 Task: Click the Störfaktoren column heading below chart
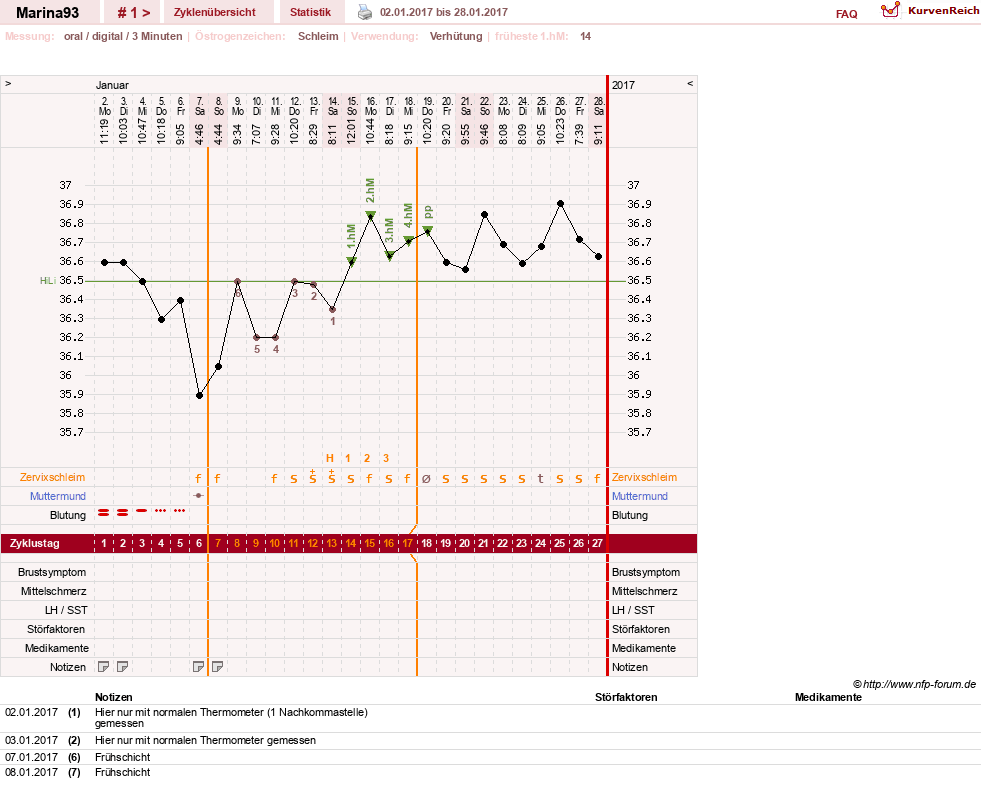pyautogui.click(x=626, y=697)
